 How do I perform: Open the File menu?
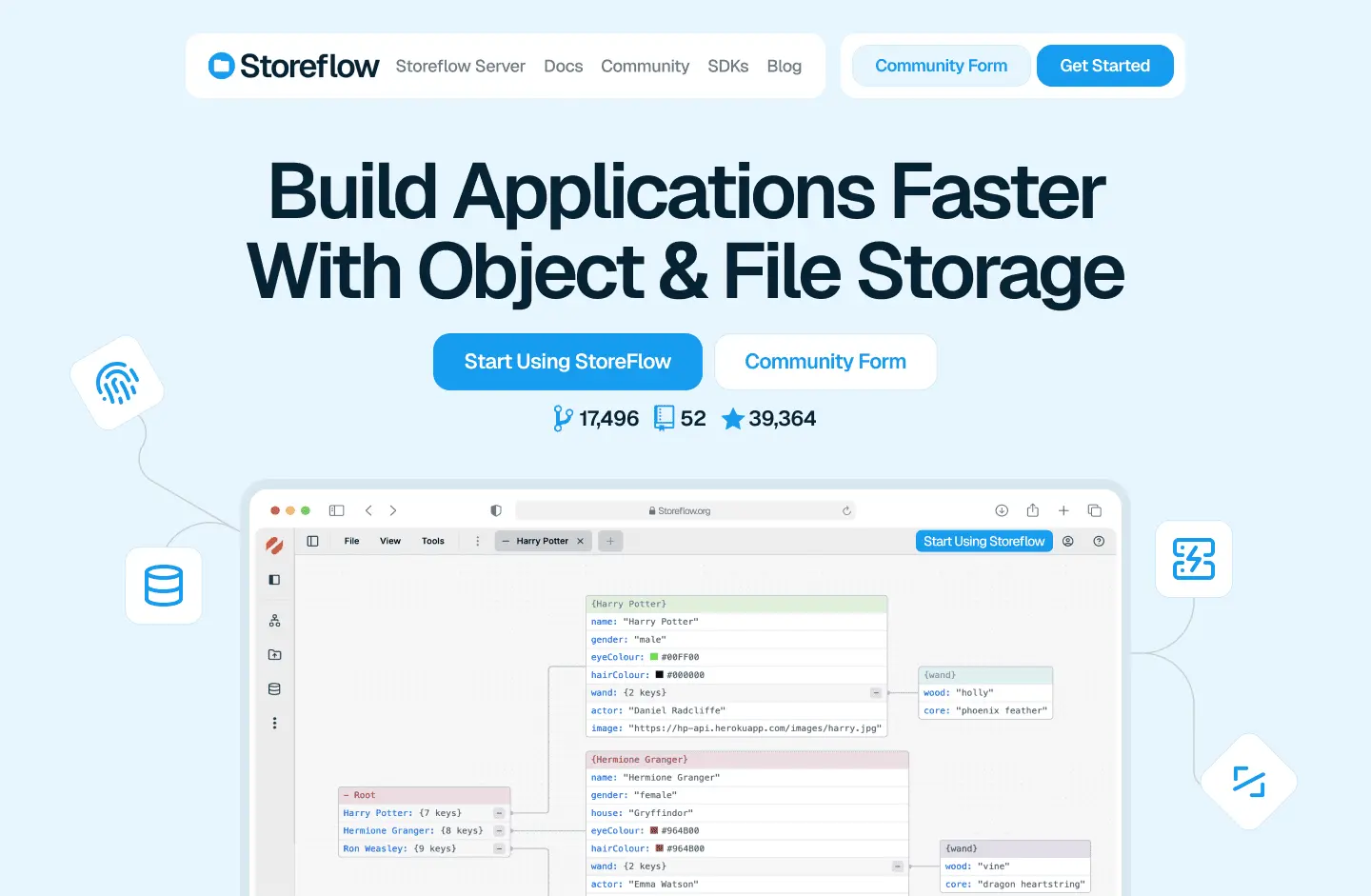point(351,541)
